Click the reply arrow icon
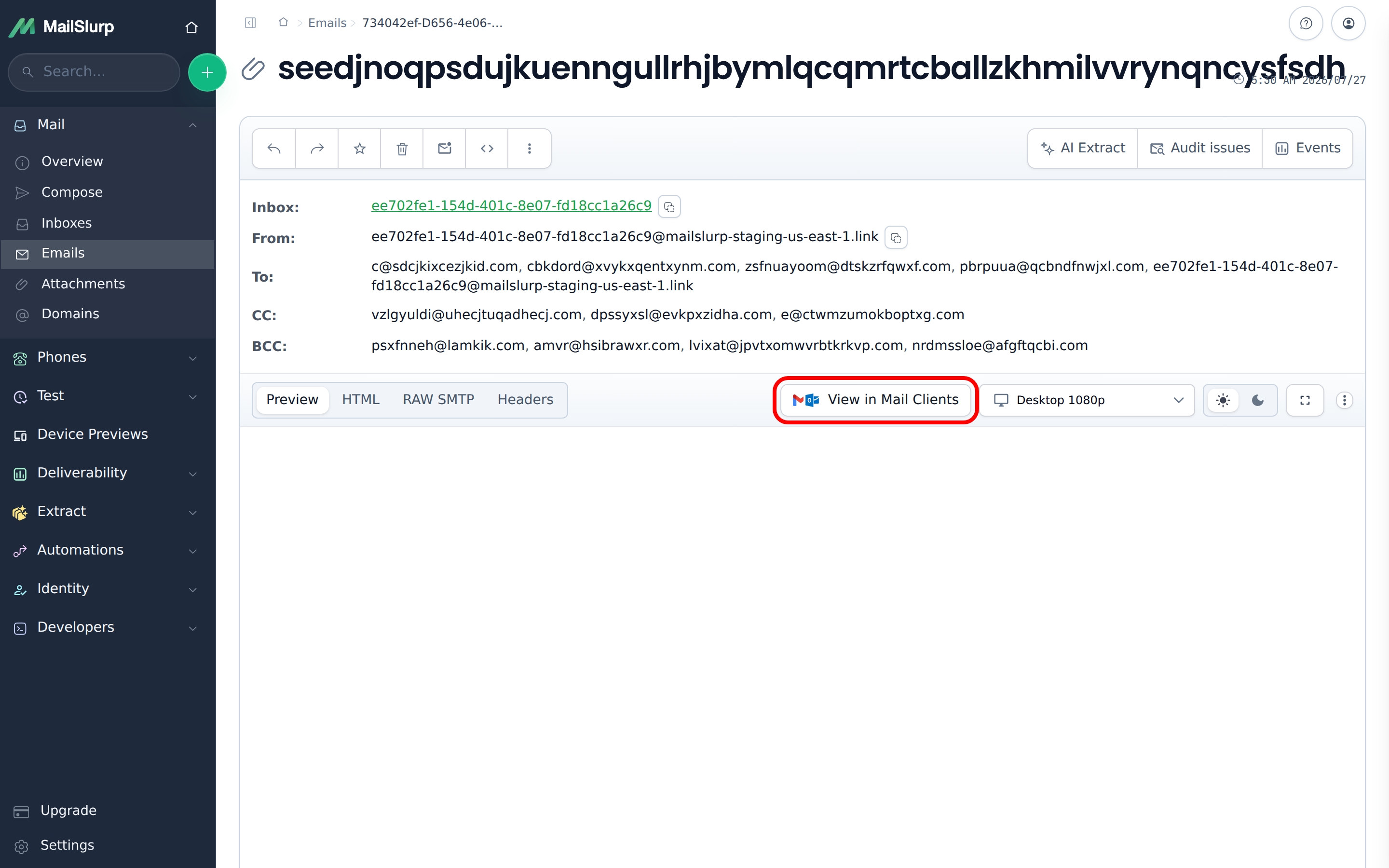This screenshot has width=1389, height=868. (274, 149)
